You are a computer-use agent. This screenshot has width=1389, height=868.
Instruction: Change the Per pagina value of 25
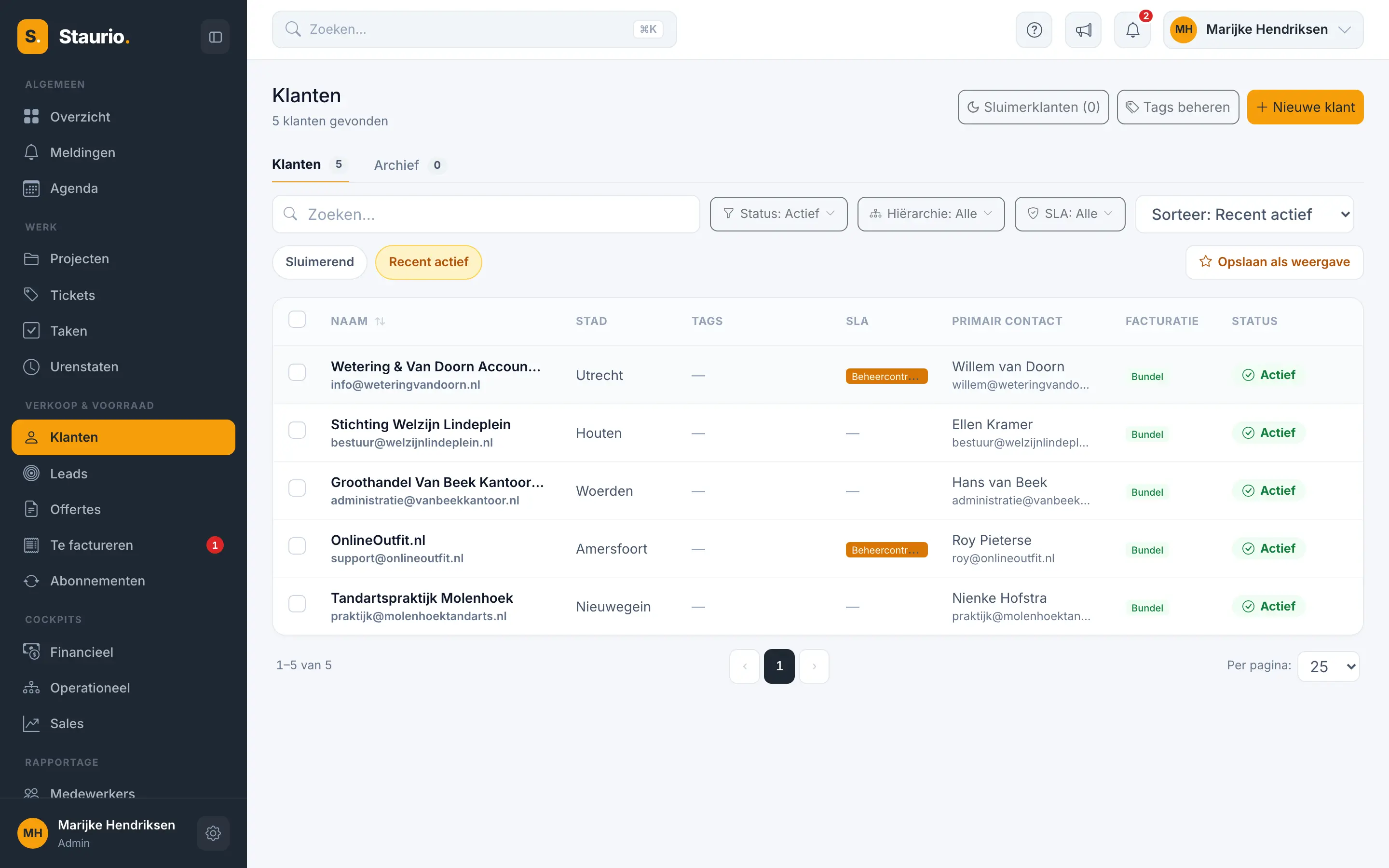1328,666
